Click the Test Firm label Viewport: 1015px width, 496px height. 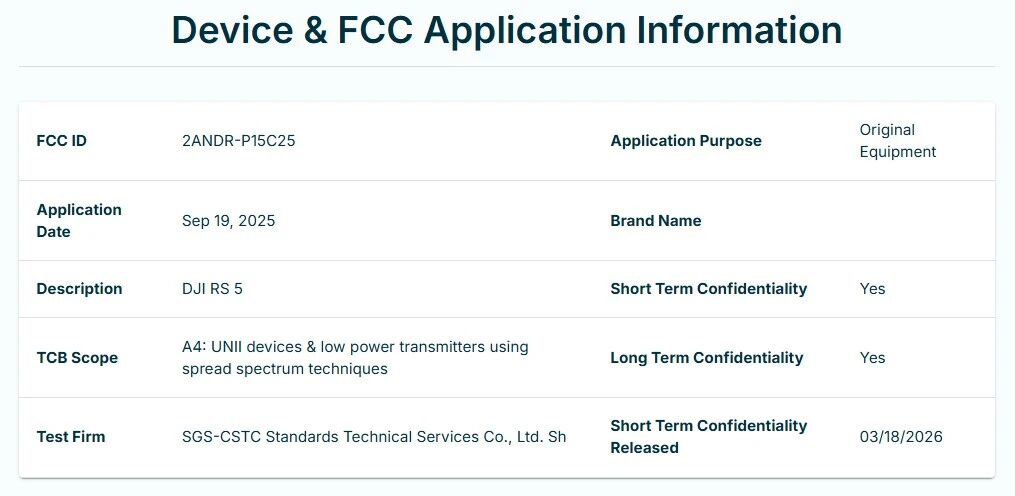(71, 437)
